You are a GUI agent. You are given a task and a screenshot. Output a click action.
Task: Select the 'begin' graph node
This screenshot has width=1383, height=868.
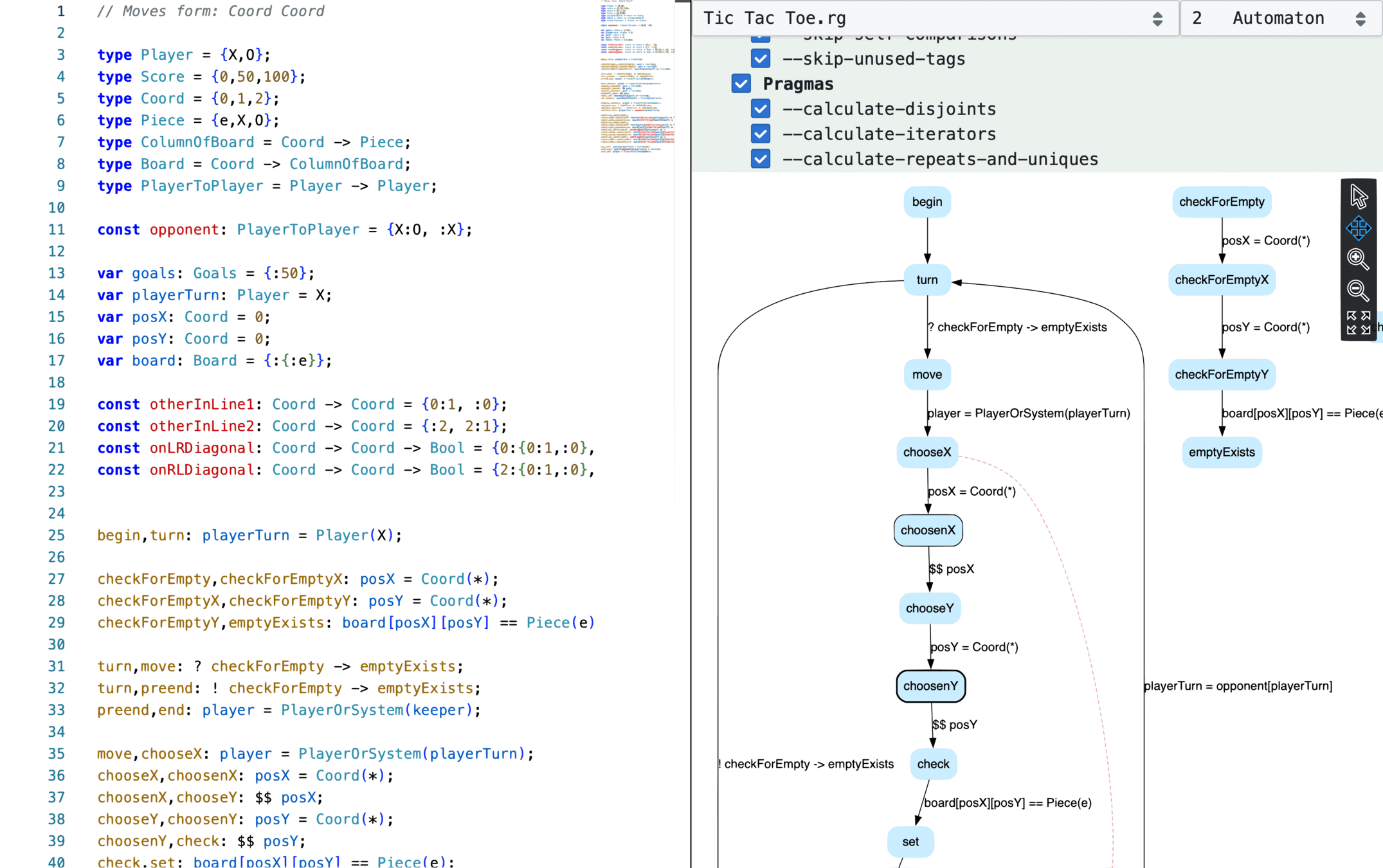coord(927,202)
